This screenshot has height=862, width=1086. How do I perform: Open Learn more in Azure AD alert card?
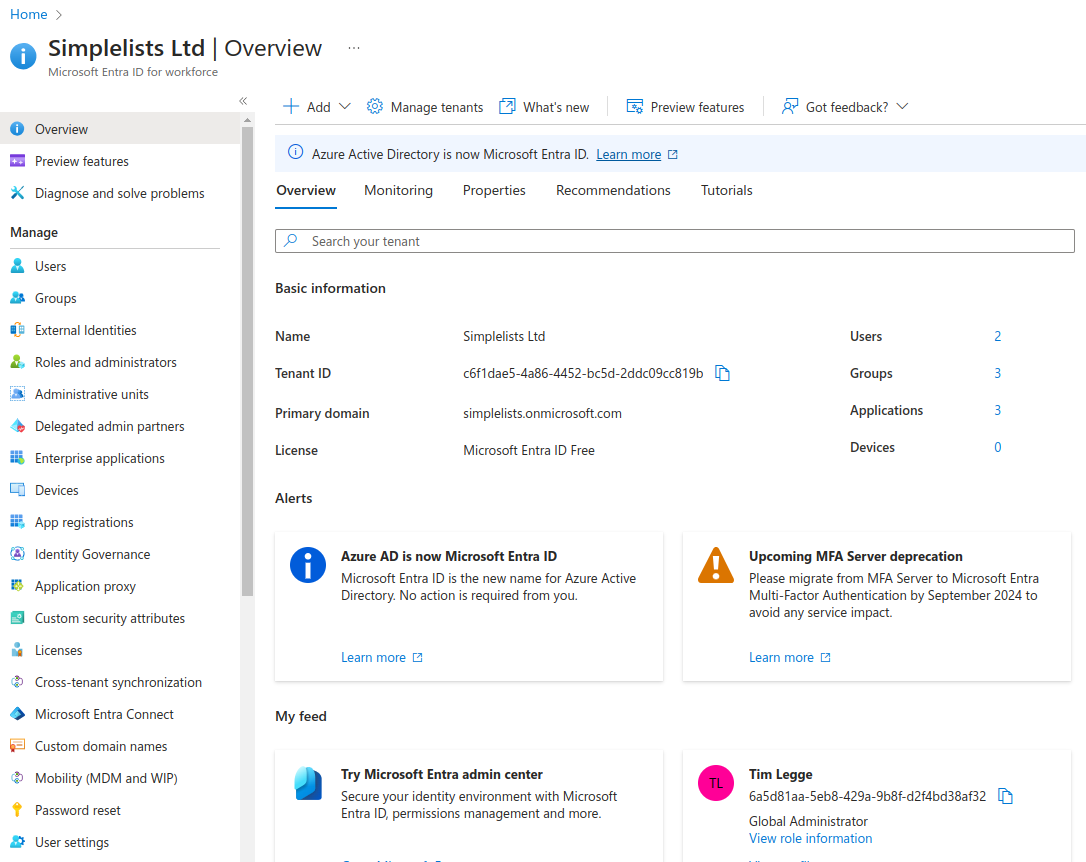click(382, 657)
